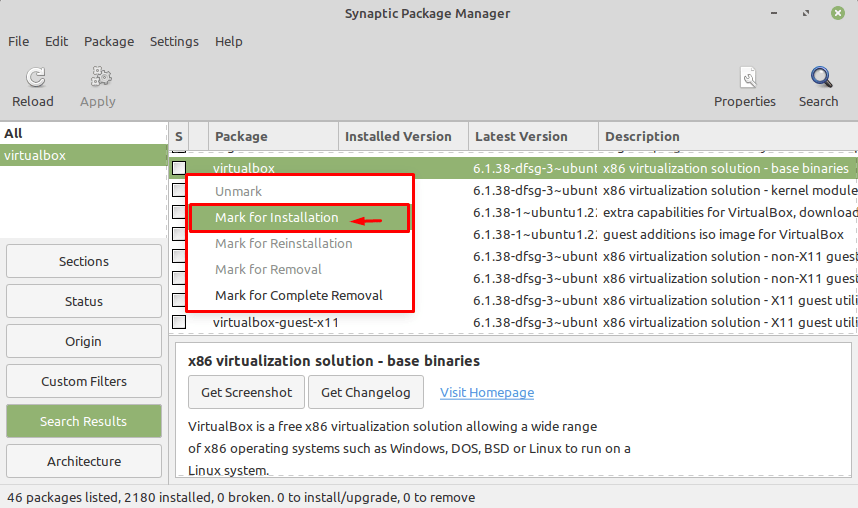Image resolution: width=858 pixels, height=508 pixels.
Task: Select the All filter entry
Action: coord(84,134)
